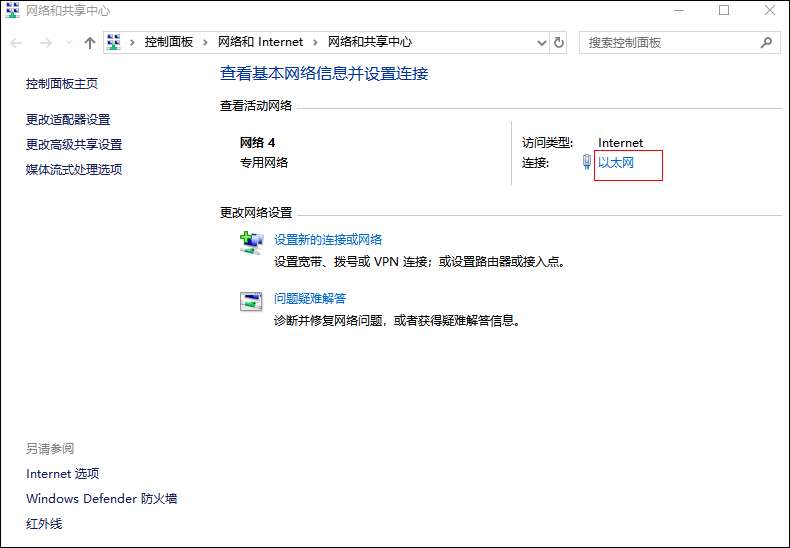Select 网络和 Internet breadcrumb

tap(260, 42)
